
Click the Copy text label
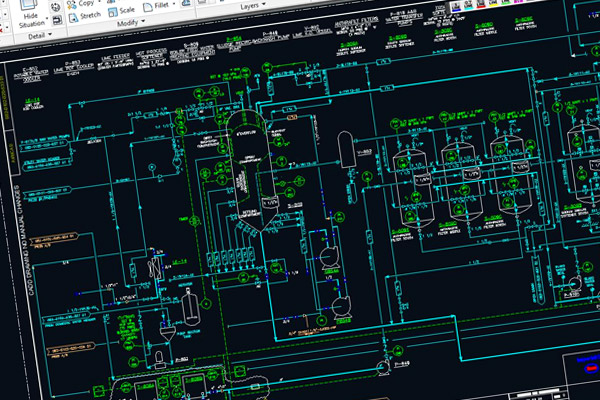pyautogui.click(x=86, y=3)
